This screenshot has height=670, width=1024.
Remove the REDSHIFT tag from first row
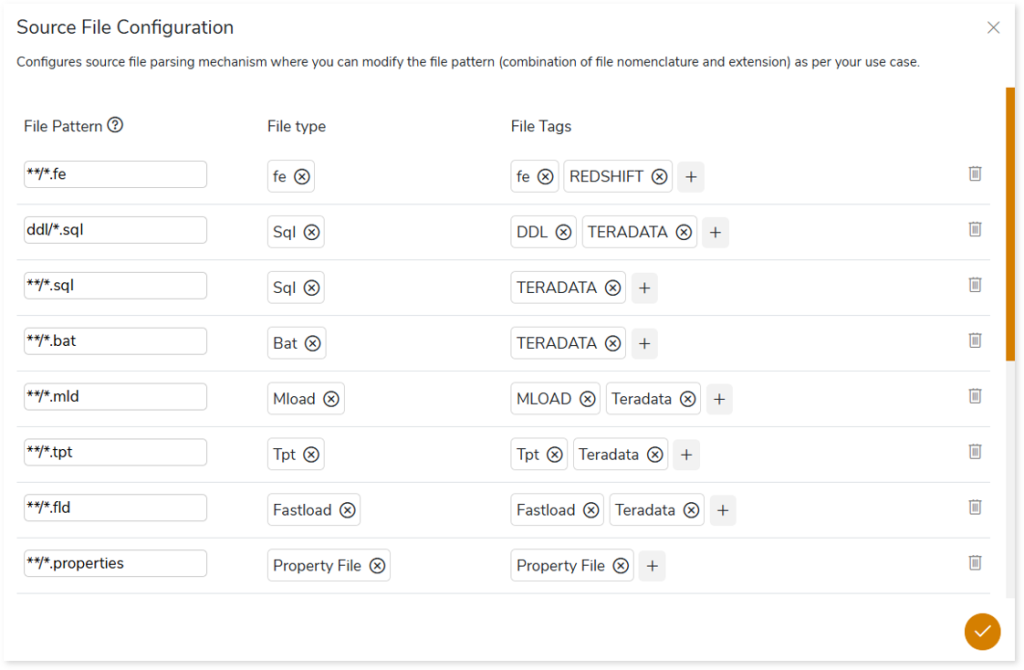pyautogui.click(x=659, y=176)
